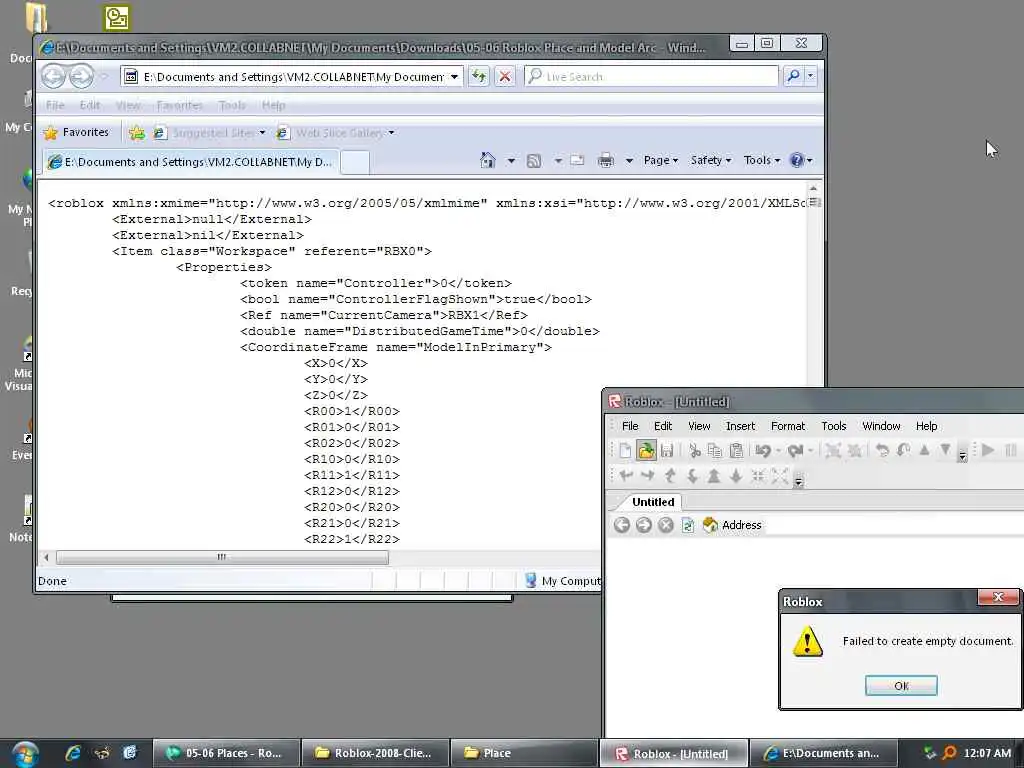The height and width of the screenshot is (768, 1024).
Task: Click the Home house icon beside Address in Roblox
Action: point(710,525)
